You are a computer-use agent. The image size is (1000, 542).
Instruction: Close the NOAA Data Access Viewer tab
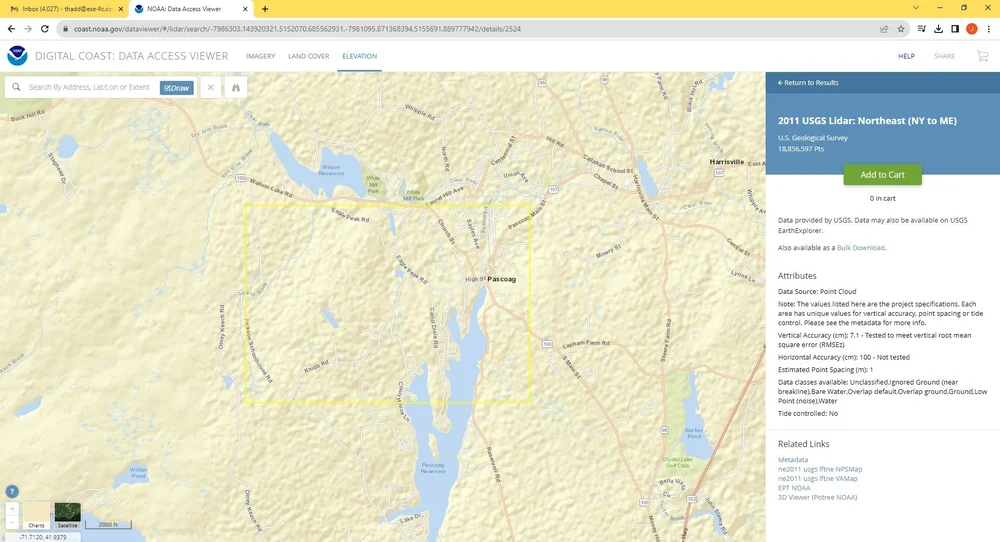tap(246, 9)
